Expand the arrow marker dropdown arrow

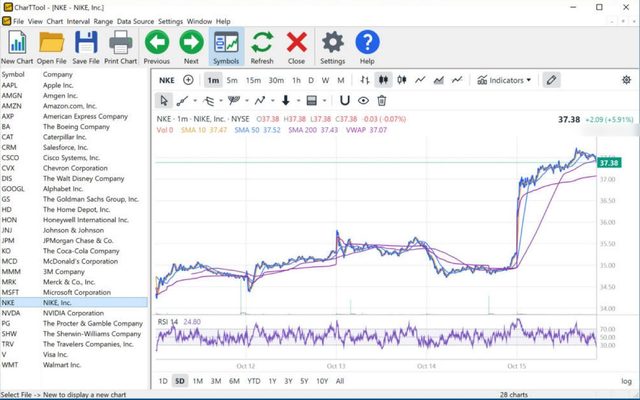coord(298,100)
